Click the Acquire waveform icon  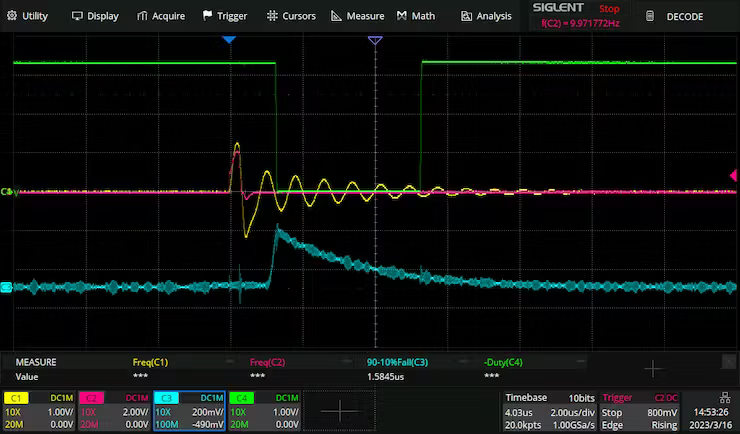pos(142,16)
